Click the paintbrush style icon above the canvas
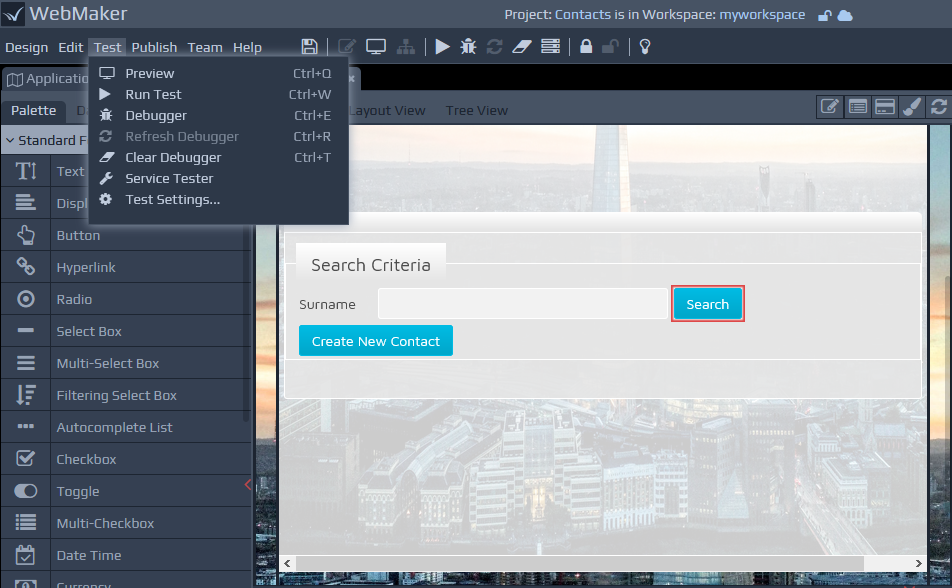Screen dimensions: 952x588 911,108
